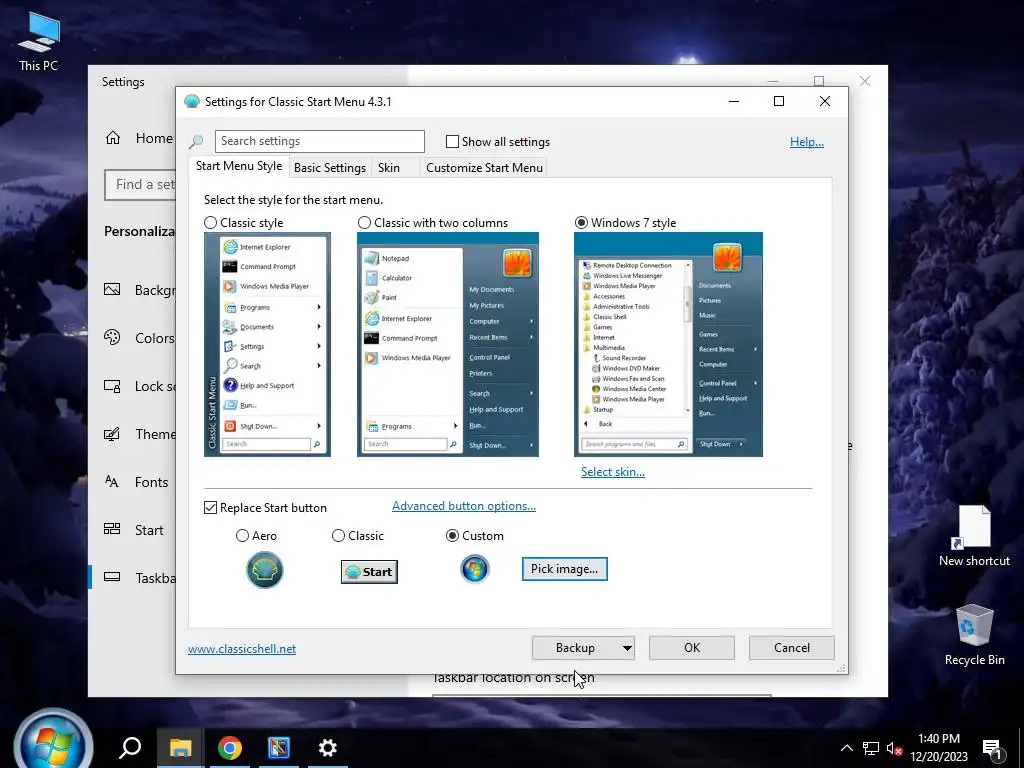Image resolution: width=1024 pixels, height=768 pixels.
Task: Show hidden system tray icons
Action: pyautogui.click(x=846, y=748)
